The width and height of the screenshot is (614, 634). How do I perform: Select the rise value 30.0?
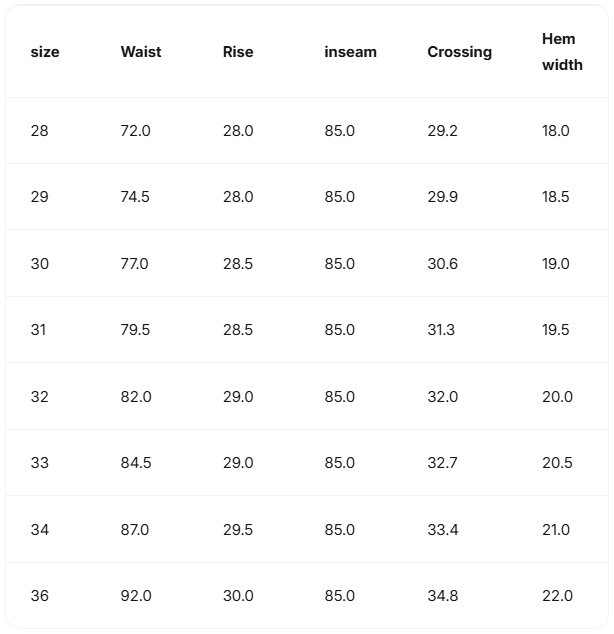[x=238, y=596]
